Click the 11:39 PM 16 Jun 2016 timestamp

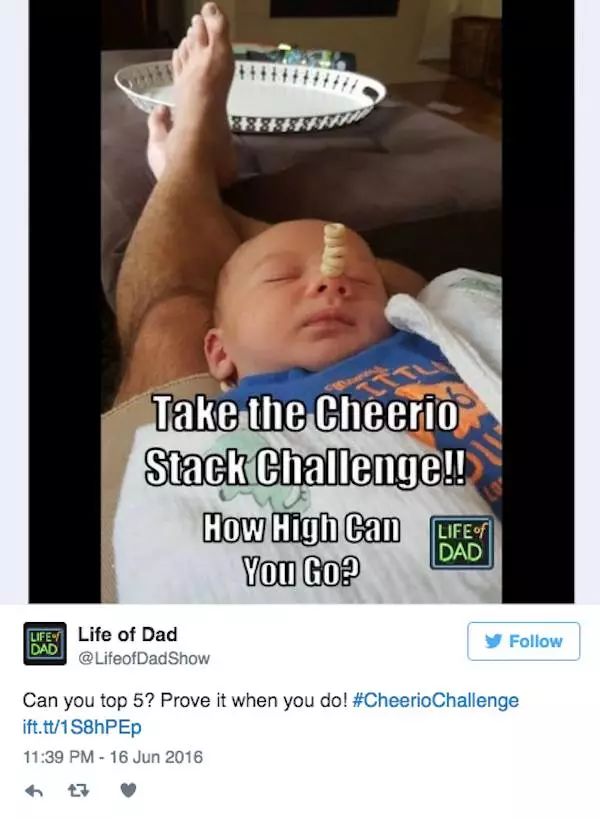(x=113, y=757)
